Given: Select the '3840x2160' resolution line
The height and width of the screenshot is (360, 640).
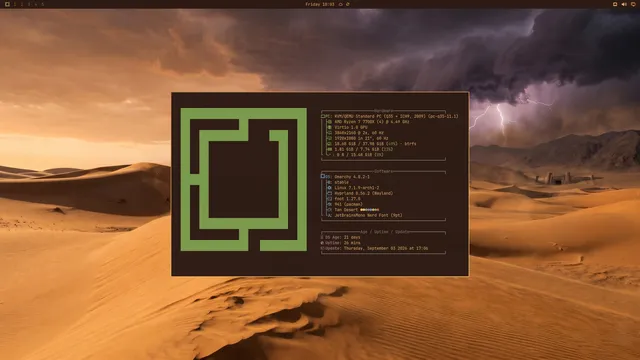Looking at the screenshot, I should (x=359, y=133).
